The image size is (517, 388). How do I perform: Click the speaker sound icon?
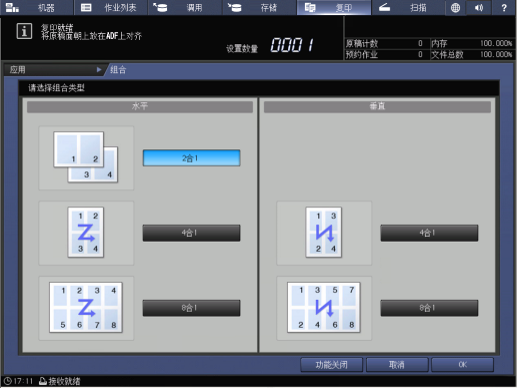[479, 7]
